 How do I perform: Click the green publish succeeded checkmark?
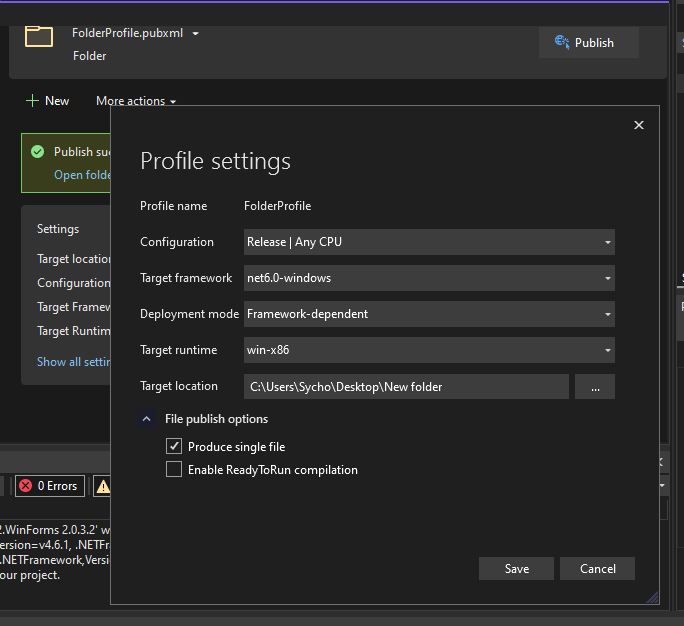38,152
